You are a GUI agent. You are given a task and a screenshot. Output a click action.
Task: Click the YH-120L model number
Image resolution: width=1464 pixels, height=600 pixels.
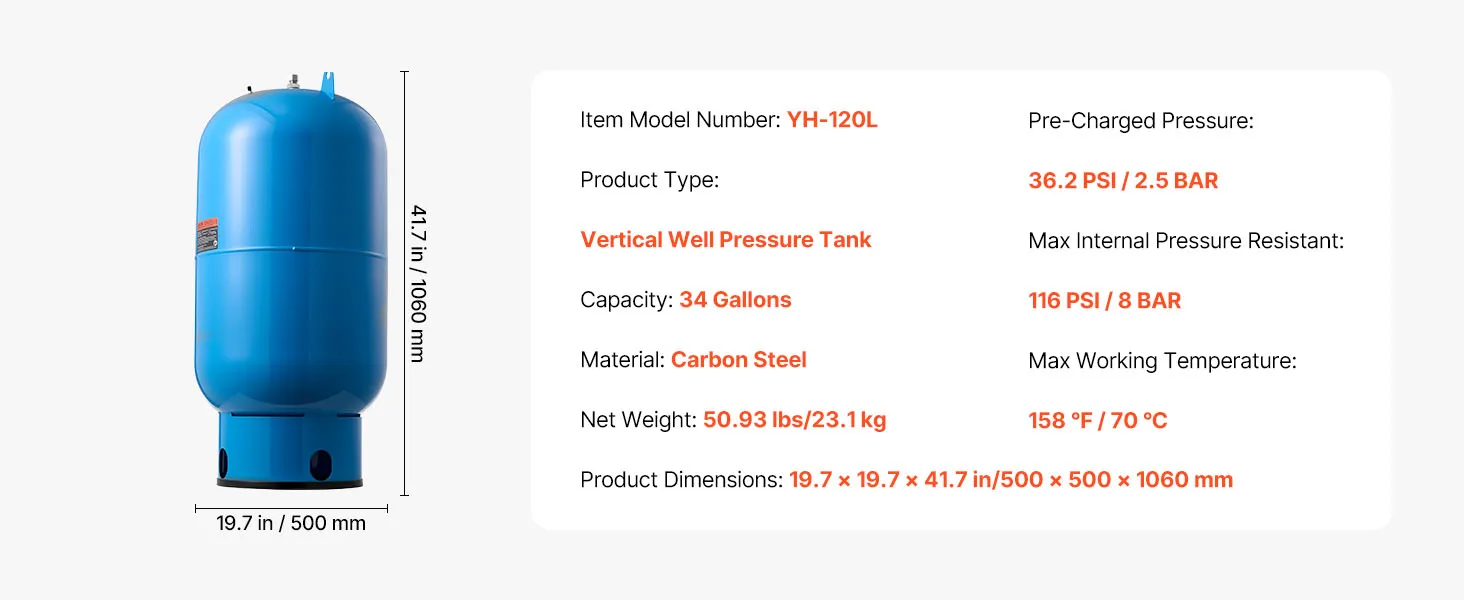click(832, 120)
